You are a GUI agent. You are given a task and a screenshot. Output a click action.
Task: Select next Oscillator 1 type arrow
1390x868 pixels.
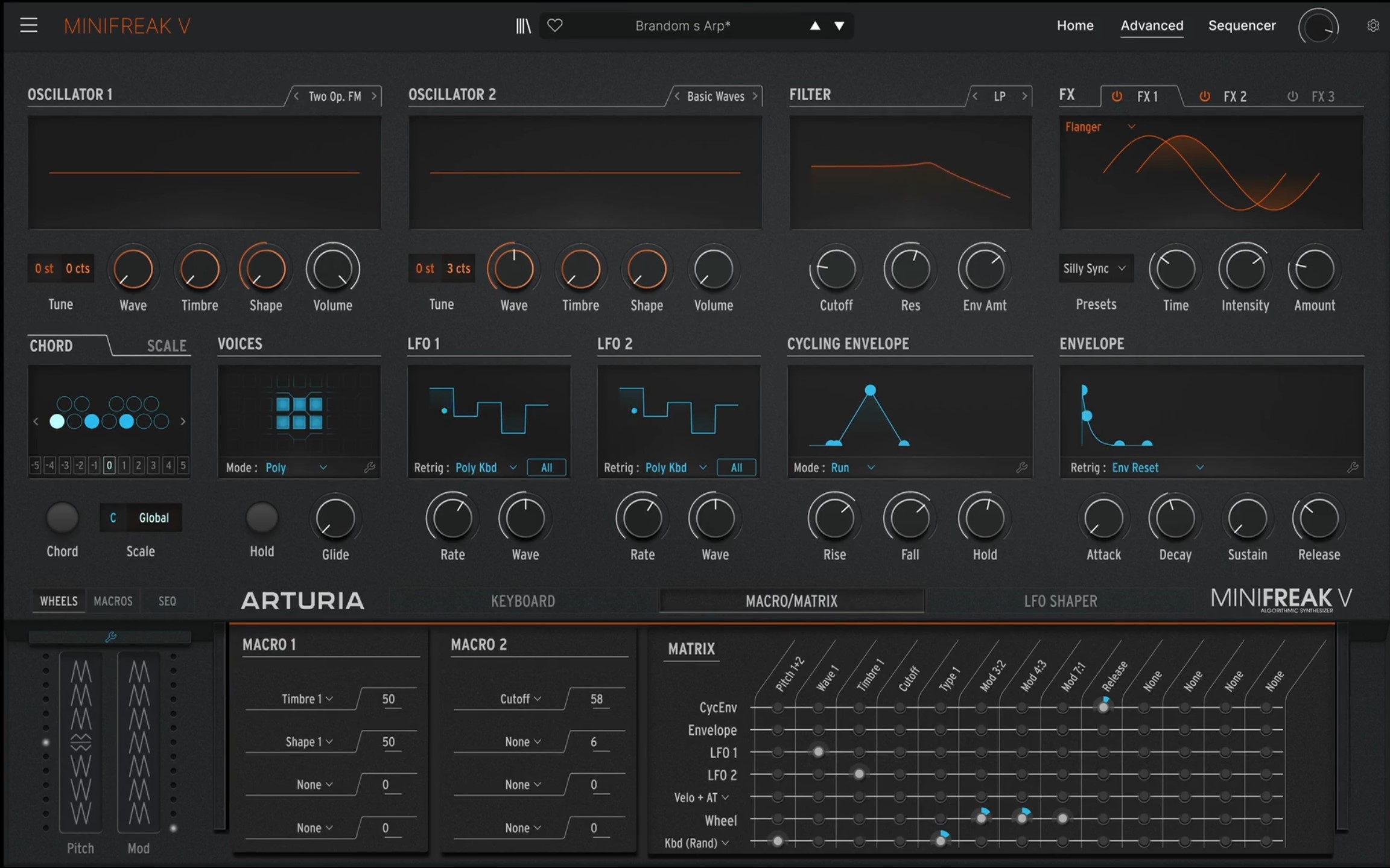pos(374,96)
